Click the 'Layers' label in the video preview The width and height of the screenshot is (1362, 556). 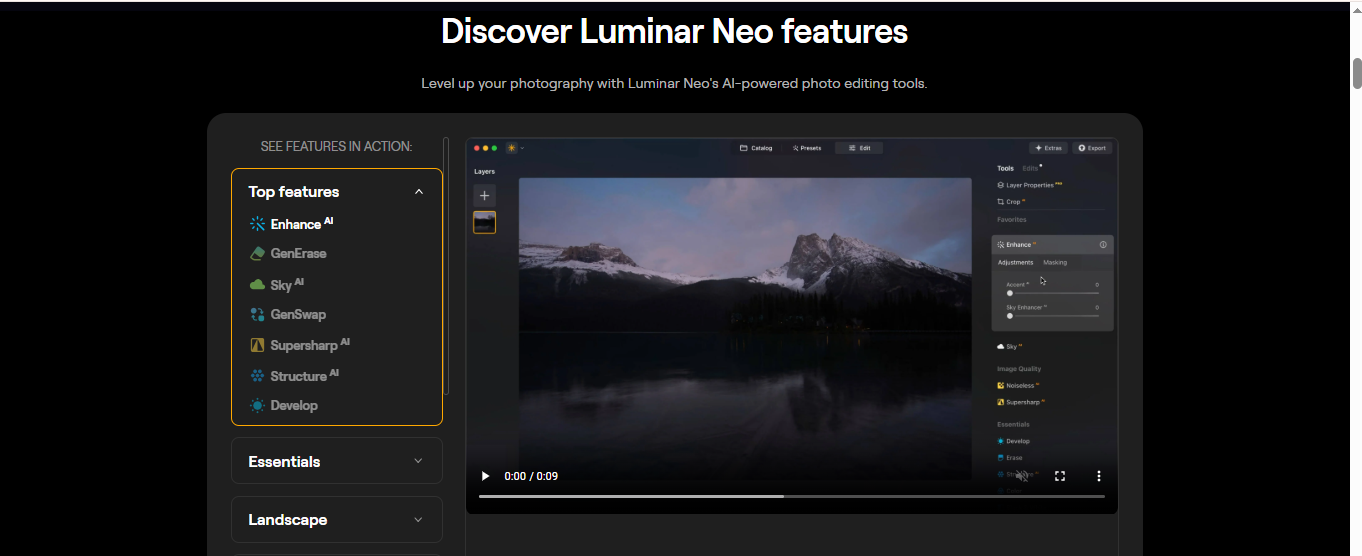pos(484,172)
